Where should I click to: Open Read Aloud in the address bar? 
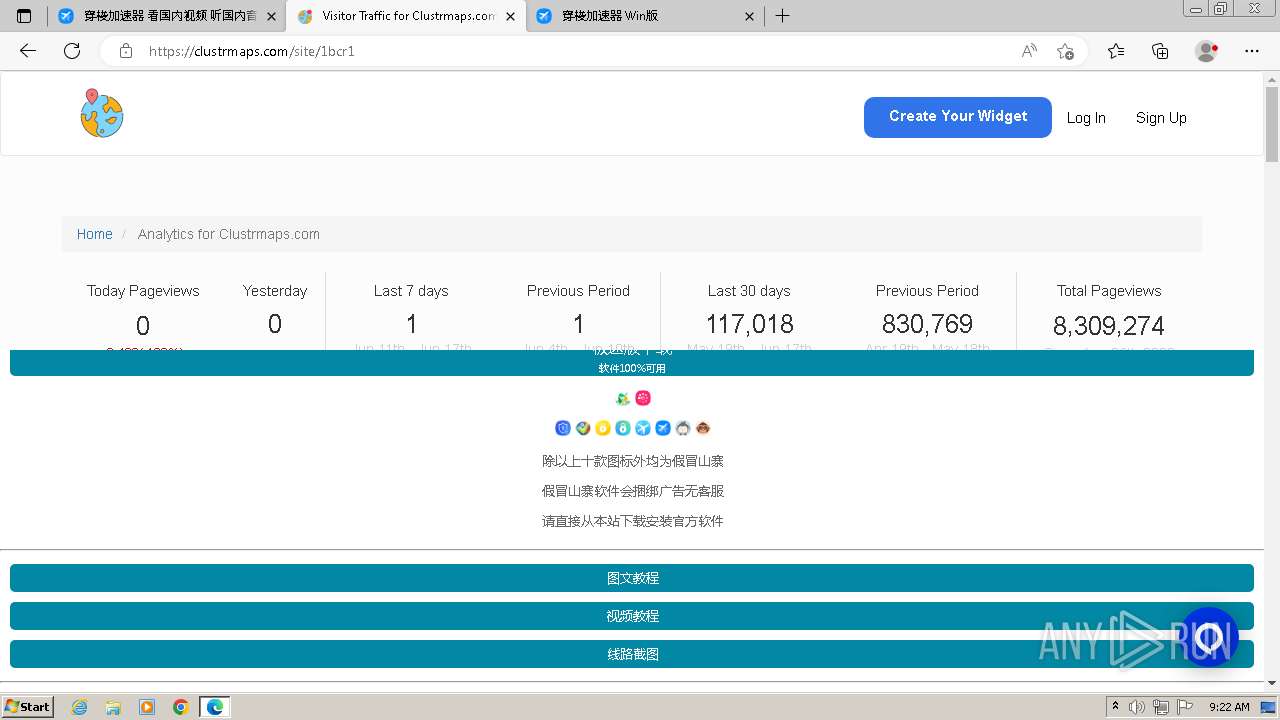pyautogui.click(x=1029, y=51)
